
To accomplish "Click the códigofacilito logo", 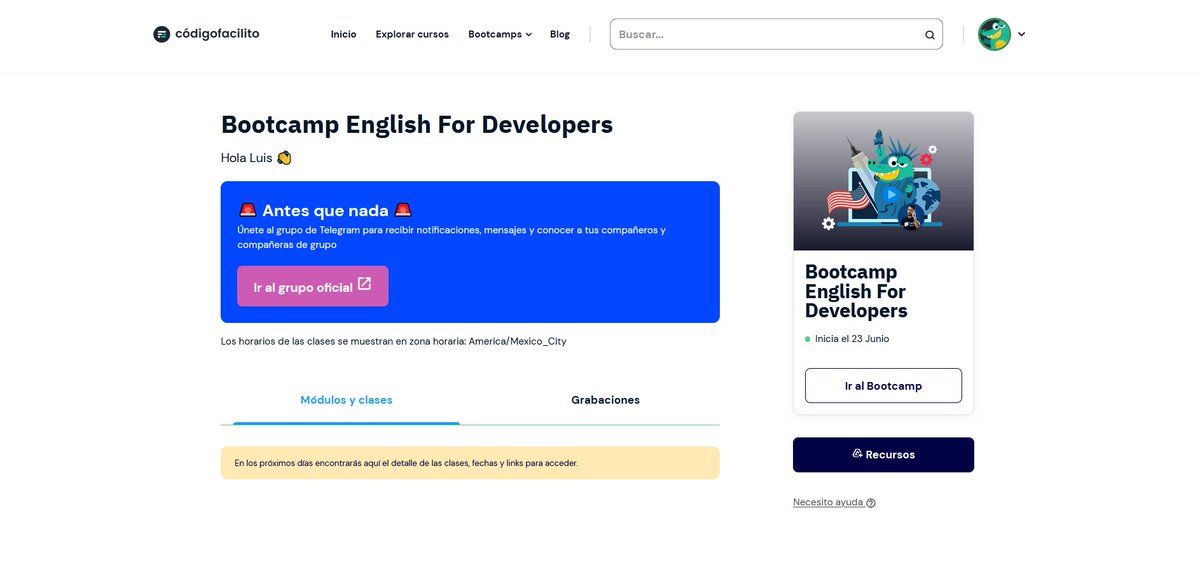I will click(206, 34).
